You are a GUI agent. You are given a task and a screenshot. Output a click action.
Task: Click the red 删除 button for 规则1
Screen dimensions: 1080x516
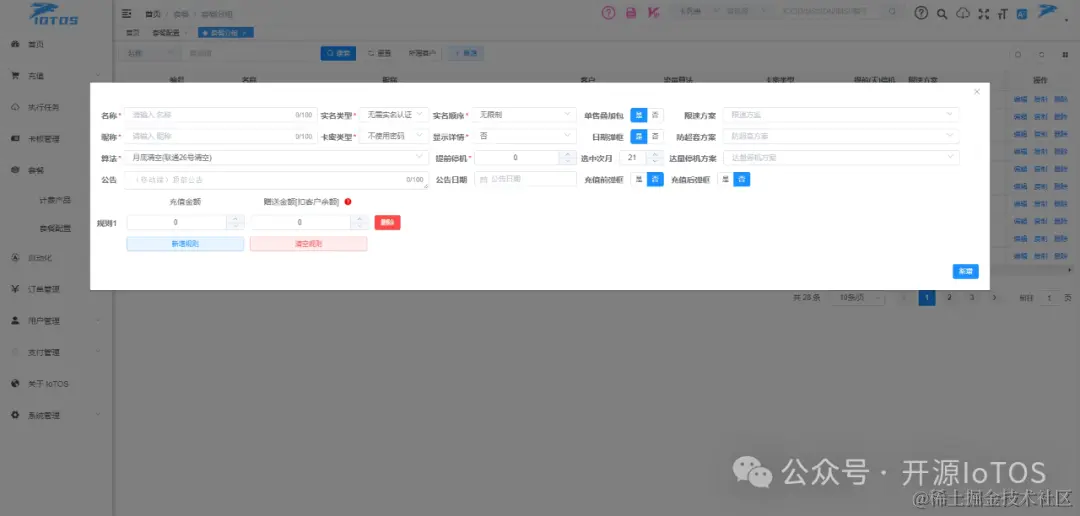coord(388,223)
